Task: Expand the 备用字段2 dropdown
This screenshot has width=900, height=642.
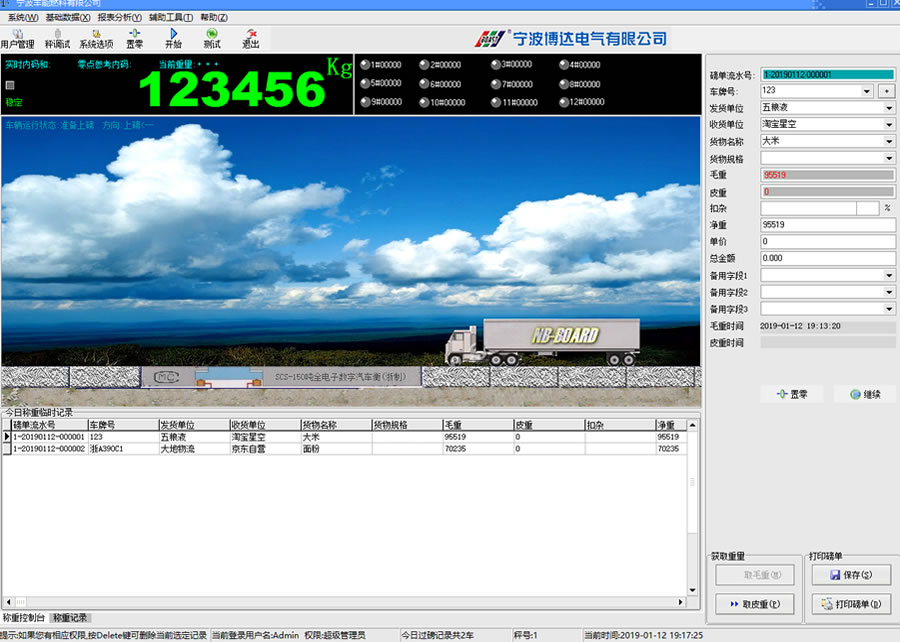Action: [889, 292]
